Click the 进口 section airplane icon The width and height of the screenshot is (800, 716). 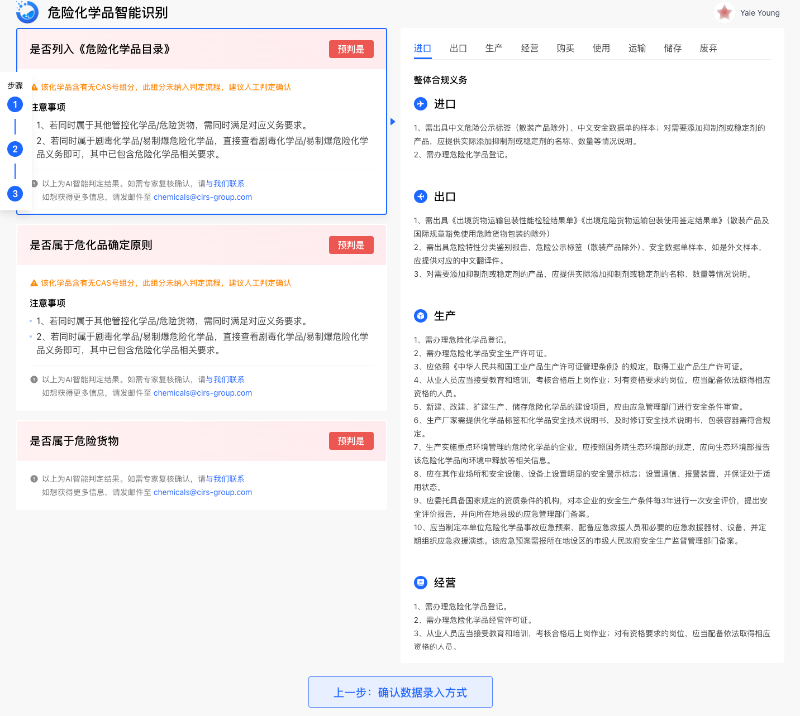(x=420, y=104)
